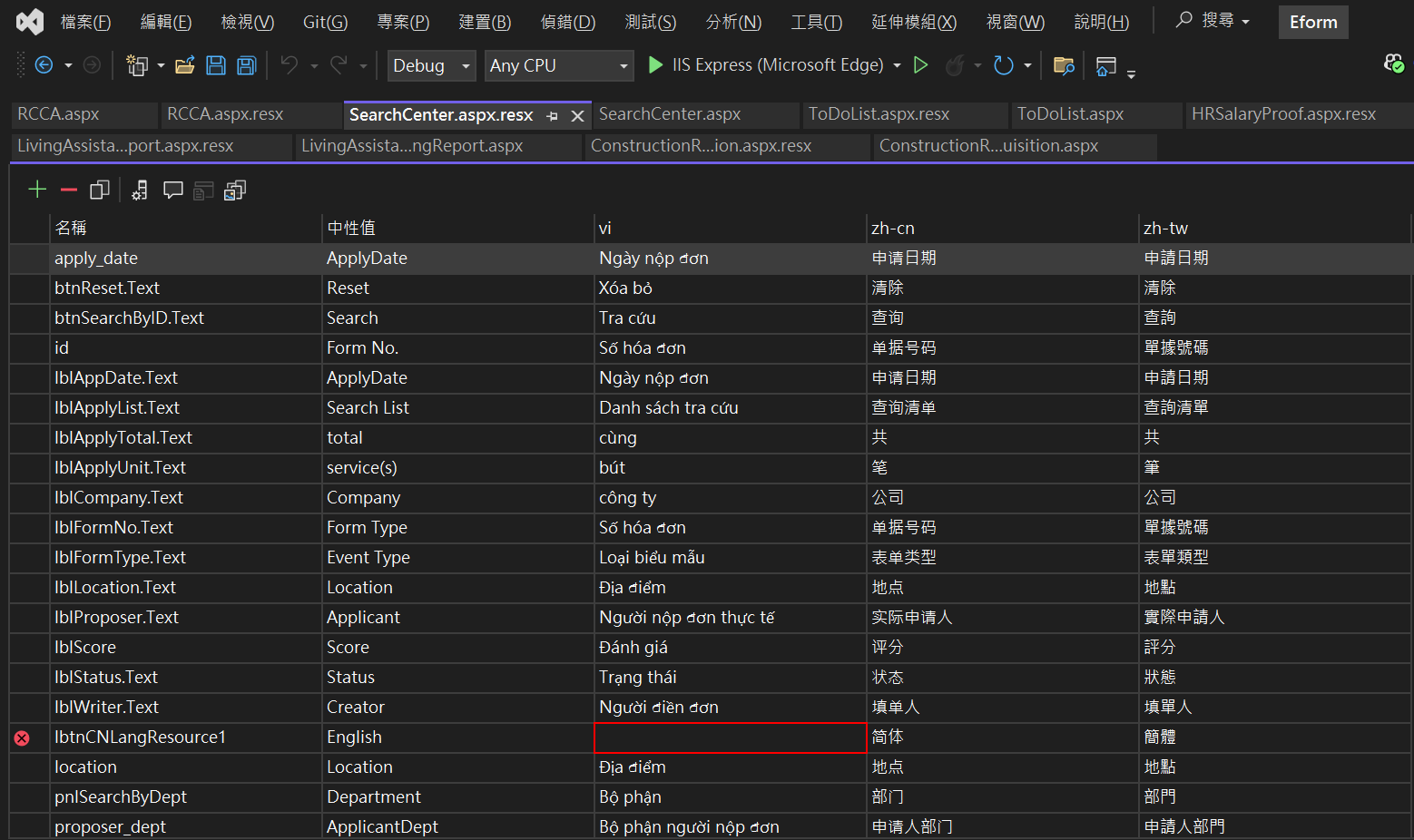The width and height of the screenshot is (1414, 840).
Task: Click the blue restart refresh icon
Action: (x=1003, y=65)
